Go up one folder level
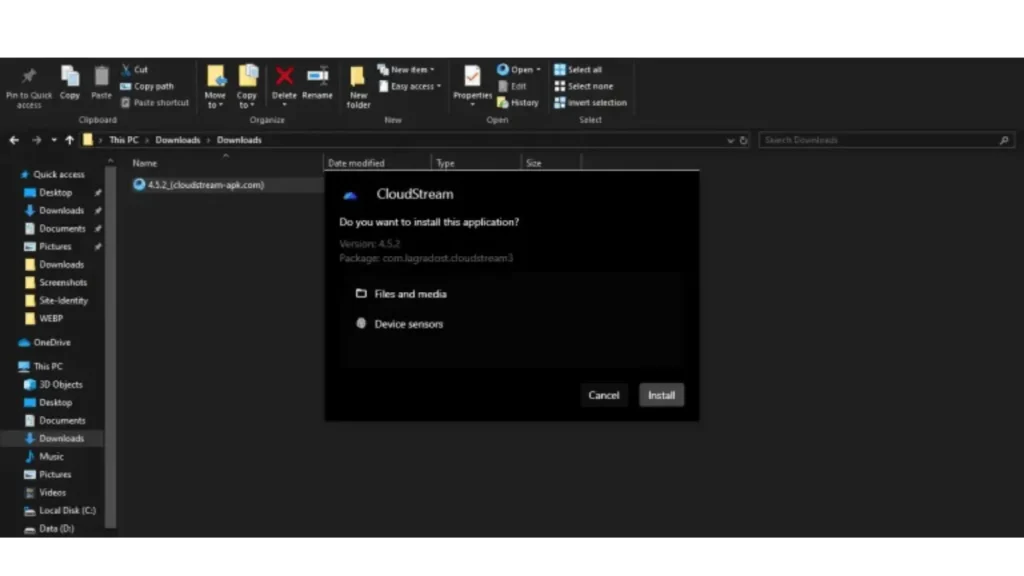This screenshot has height=576, width=1024. coord(69,140)
